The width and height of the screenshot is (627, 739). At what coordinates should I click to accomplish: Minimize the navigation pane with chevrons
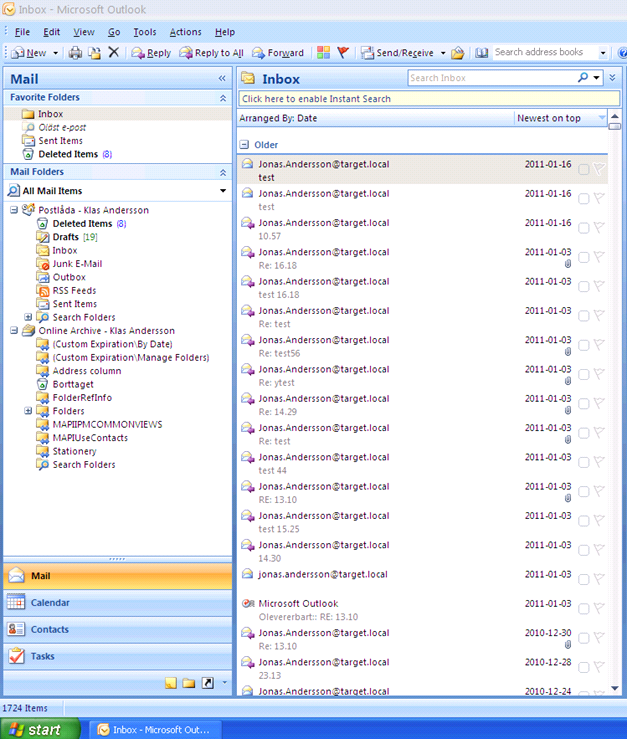222,79
